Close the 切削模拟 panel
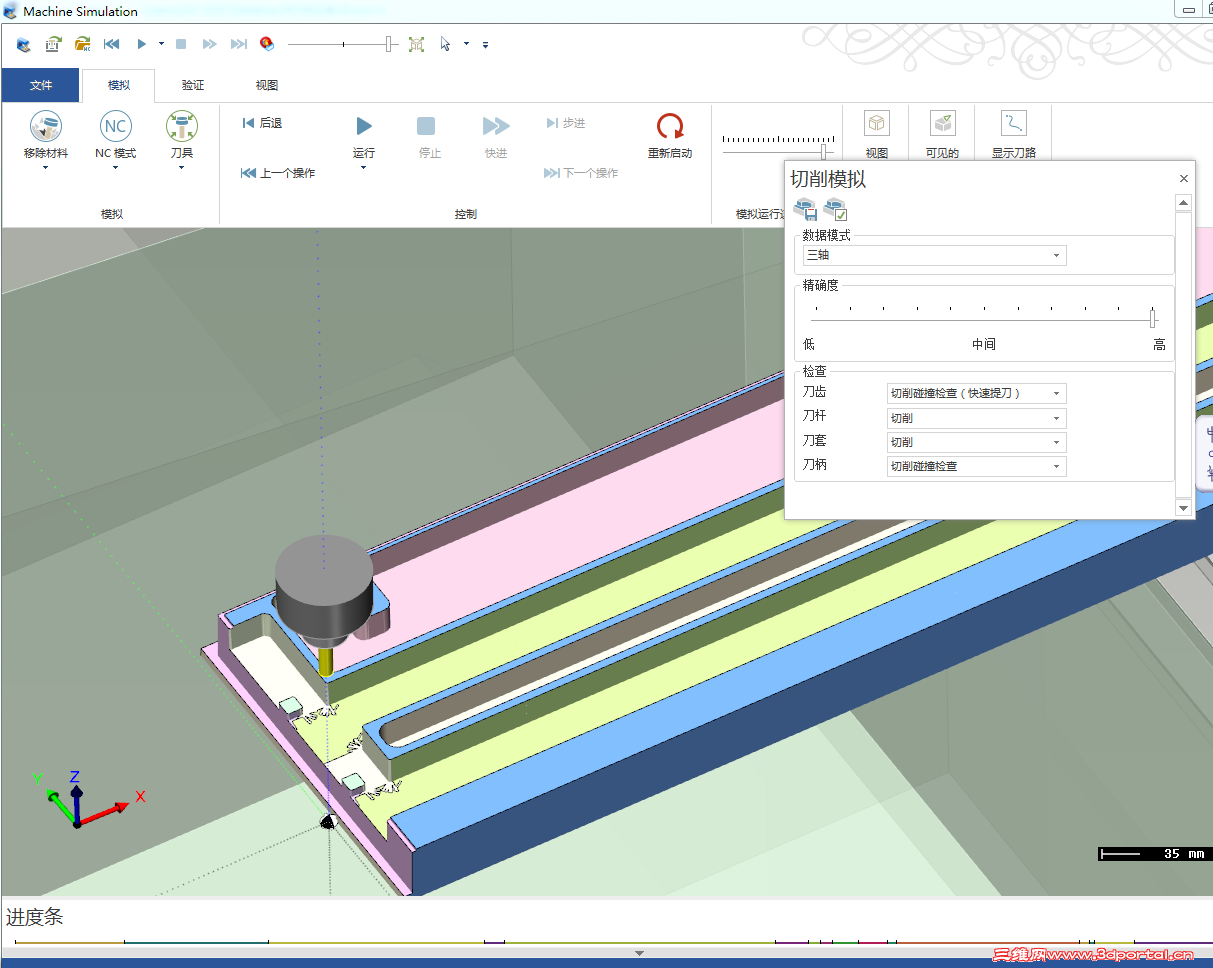The width and height of the screenshot is (1213, 968). coord(1184,179)
